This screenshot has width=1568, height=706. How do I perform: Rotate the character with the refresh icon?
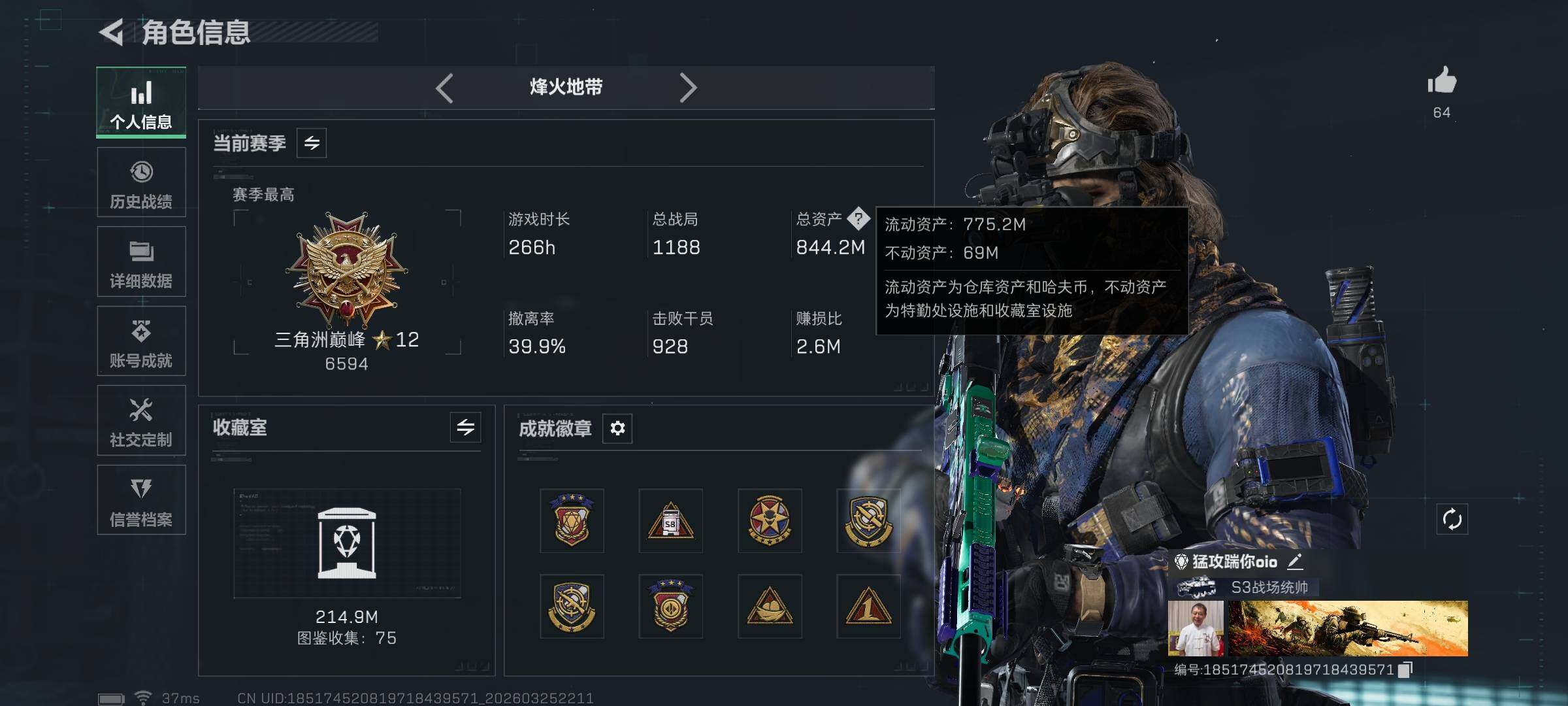[x=1452, y=520]
